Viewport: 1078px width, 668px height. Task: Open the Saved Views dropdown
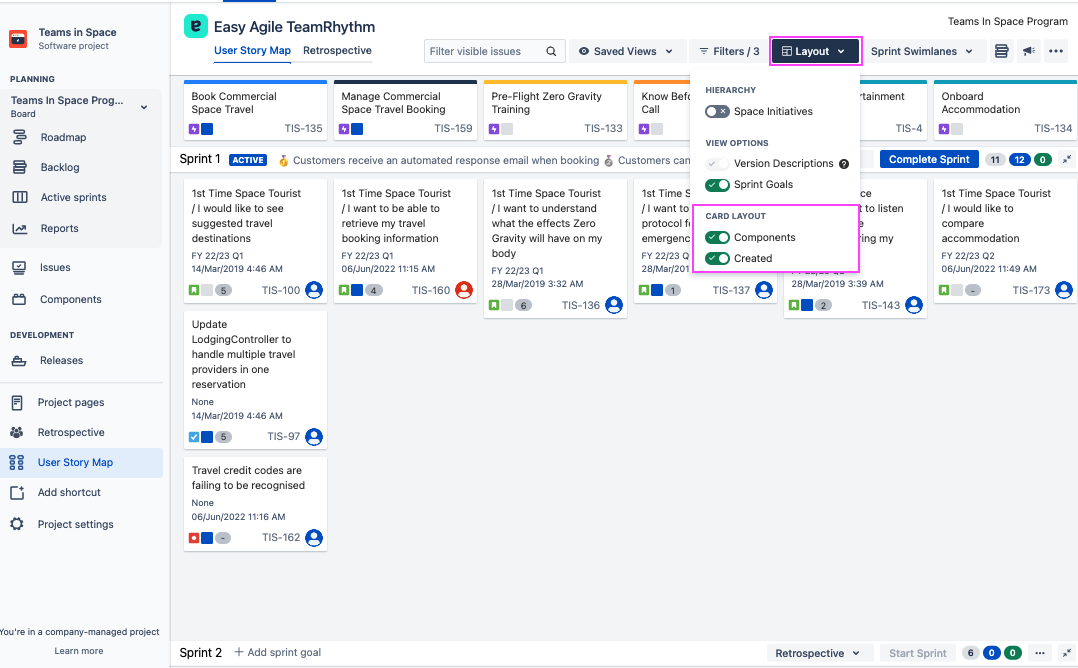point(626,51)
